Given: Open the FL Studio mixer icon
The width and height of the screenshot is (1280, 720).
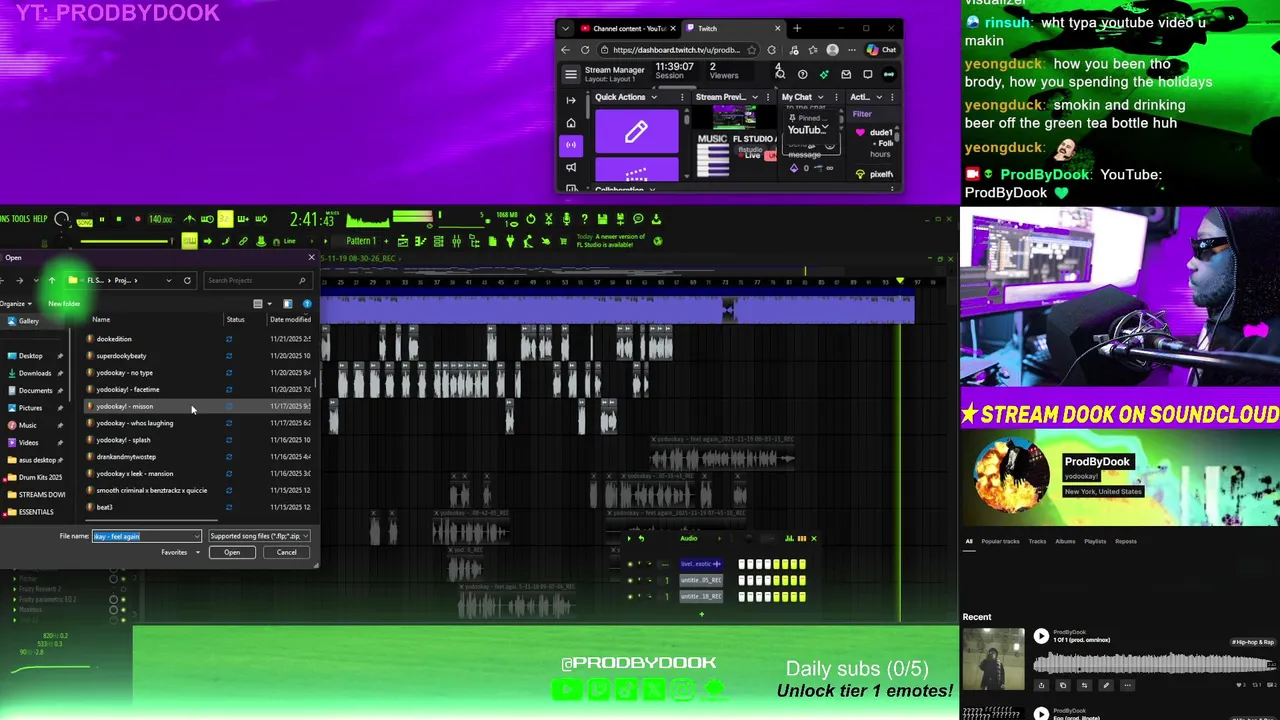Looking at the screenshot, I should (456, 241).
